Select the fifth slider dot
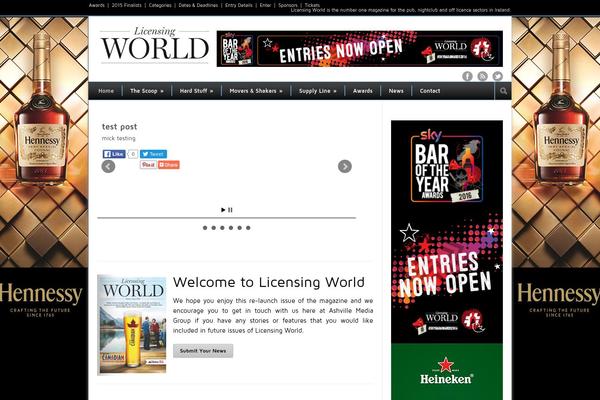Image resolution: width=600 pixels, height=400 pixels. point(240,228)
